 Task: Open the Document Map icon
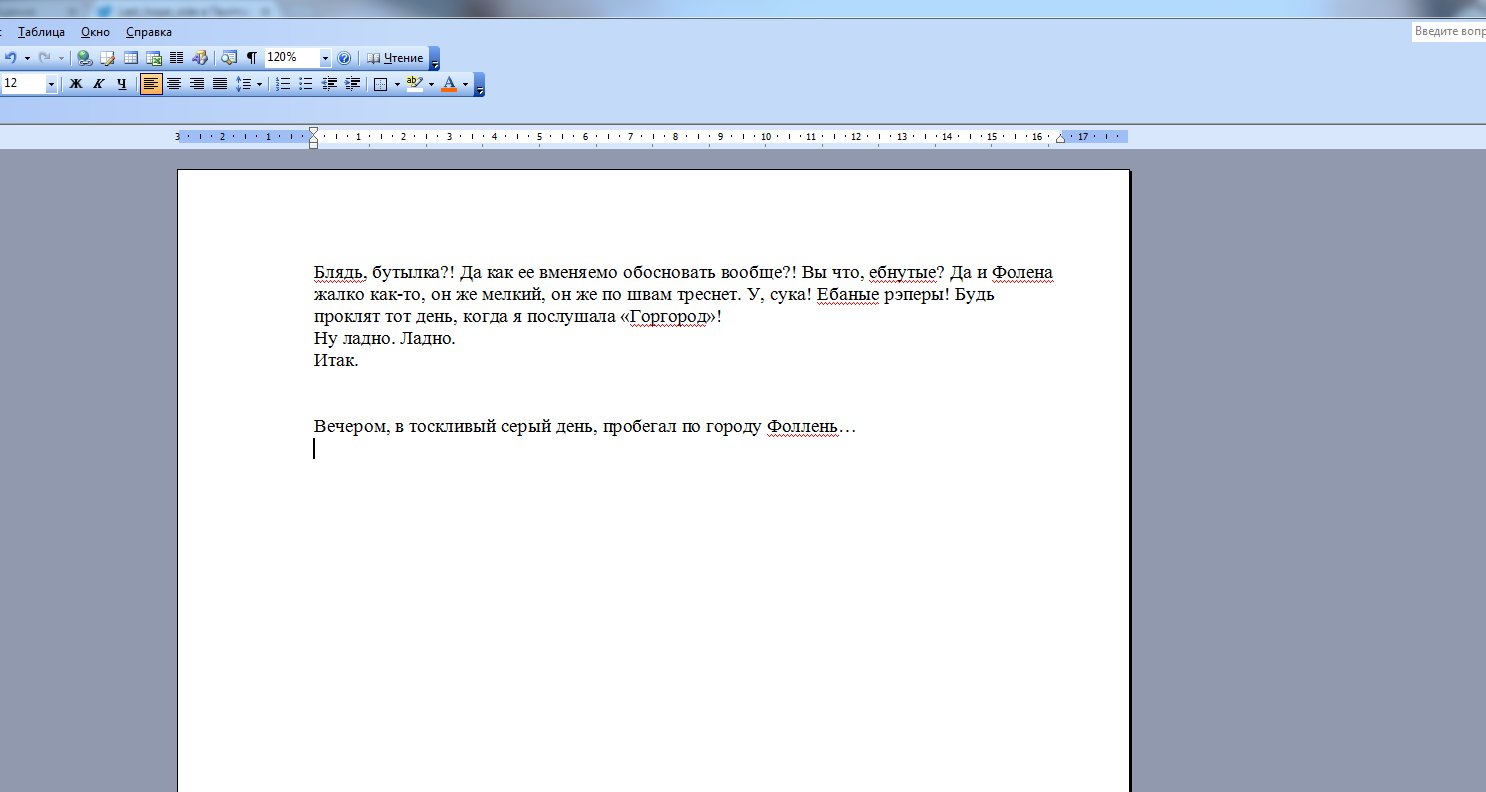[229, 58]
